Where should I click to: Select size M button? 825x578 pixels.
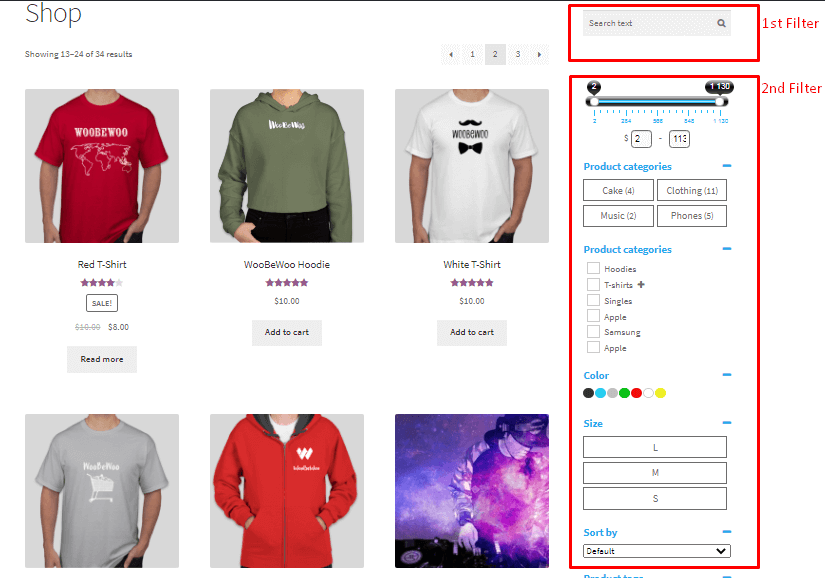click(655, 473)
